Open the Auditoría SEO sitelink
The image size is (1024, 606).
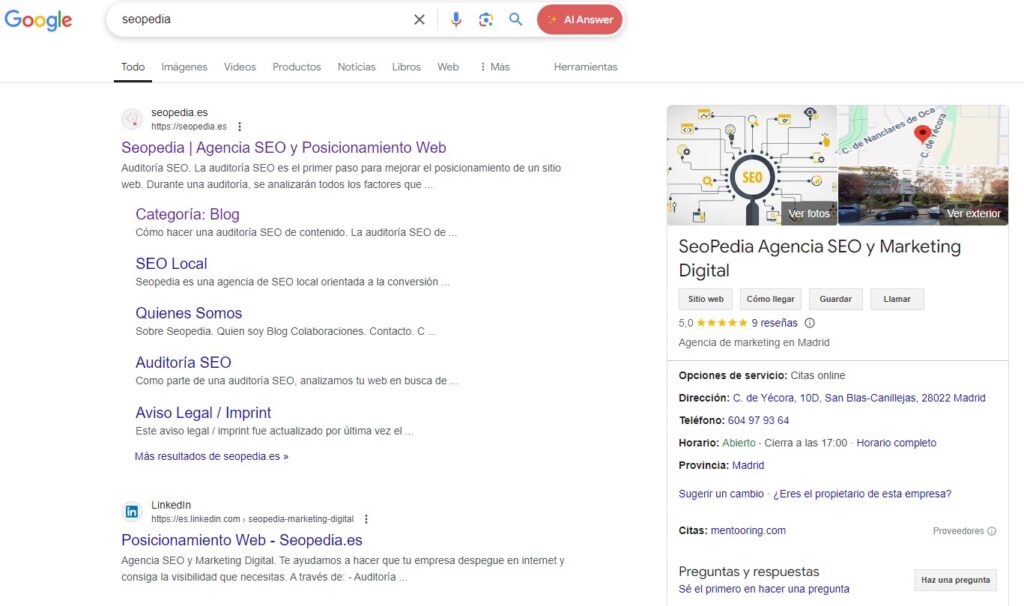pyautogui.click(x=184, y=362)
